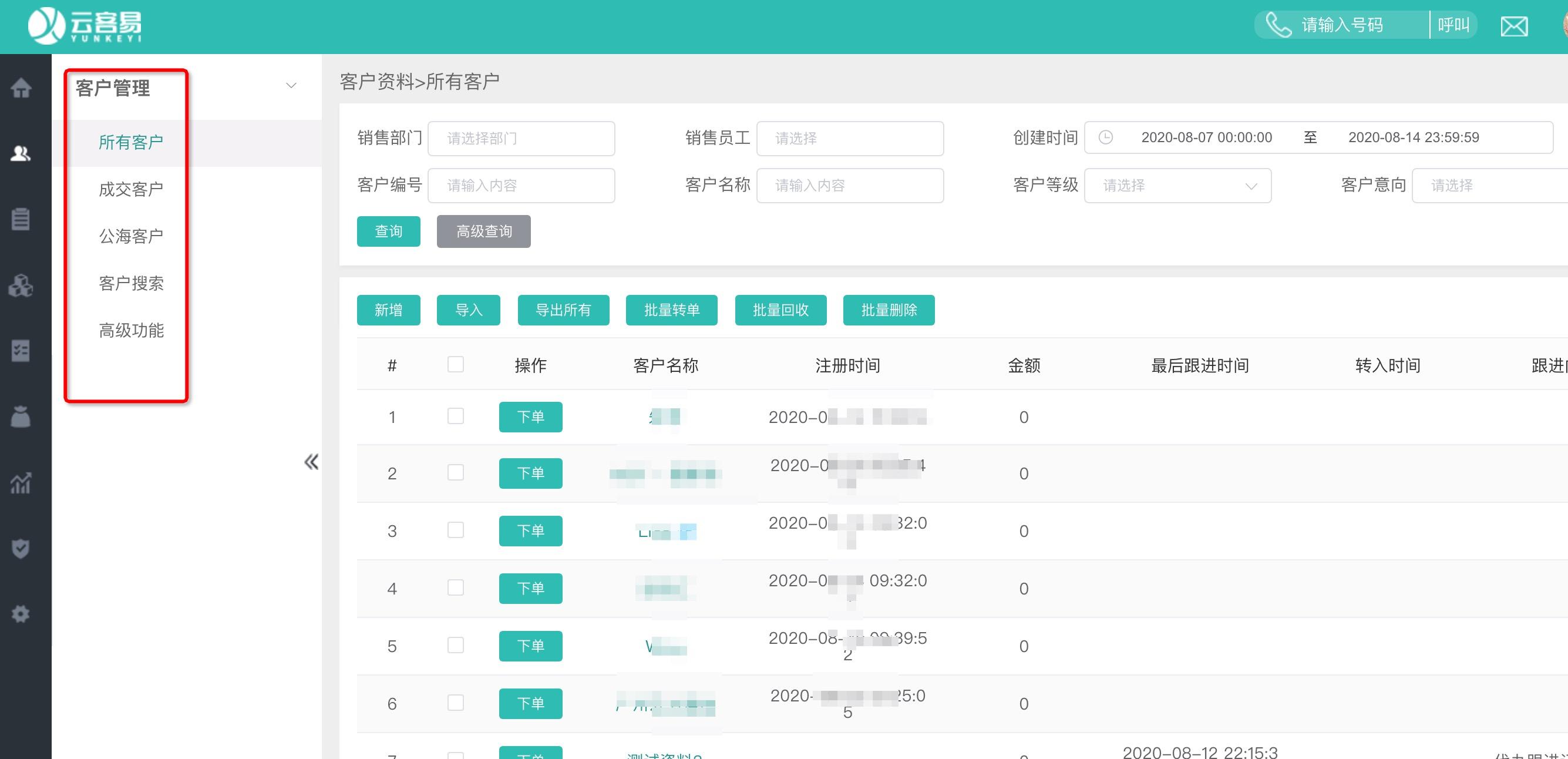Click the 客户资料>所有客户 breadcrumb
Image resolution: width=1568 pixels, height=759 pixels.
point(419,82)
